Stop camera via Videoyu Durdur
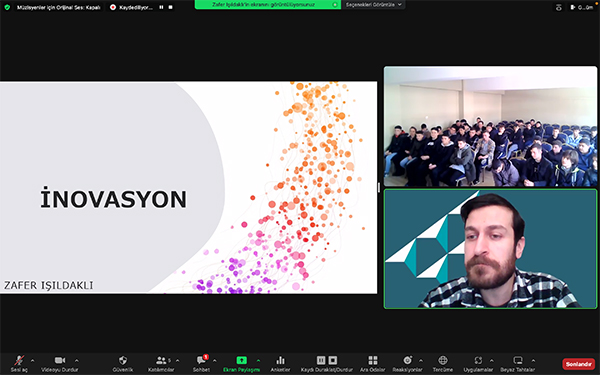The height and width of the screenshot is (375, 600). 60,364
